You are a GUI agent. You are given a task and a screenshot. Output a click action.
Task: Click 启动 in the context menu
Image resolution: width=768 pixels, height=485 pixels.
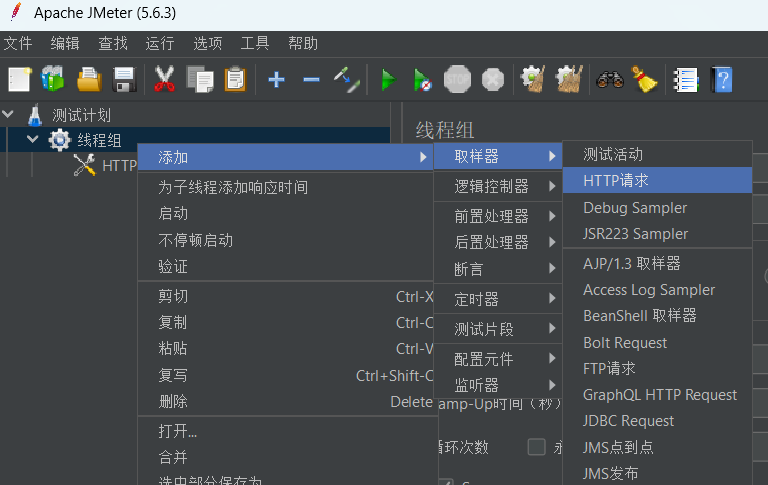click(x=286, y=214)
